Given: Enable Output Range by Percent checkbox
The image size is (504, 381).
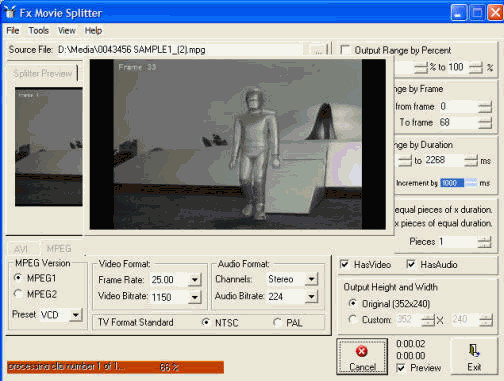Looking at the screenshot, I should 345,50.
